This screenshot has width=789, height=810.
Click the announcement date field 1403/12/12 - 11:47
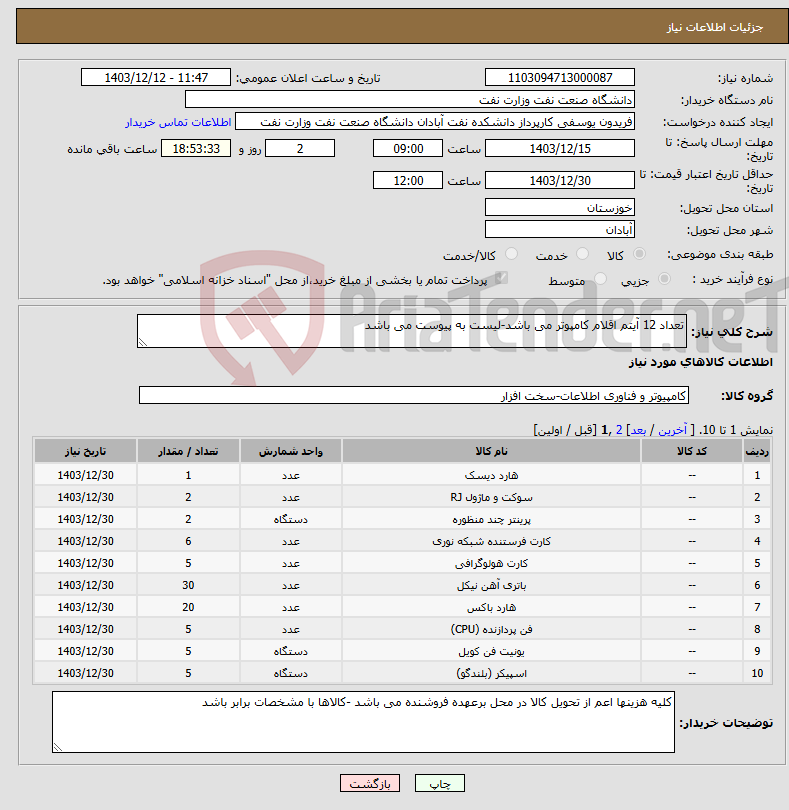click(156, 77)
